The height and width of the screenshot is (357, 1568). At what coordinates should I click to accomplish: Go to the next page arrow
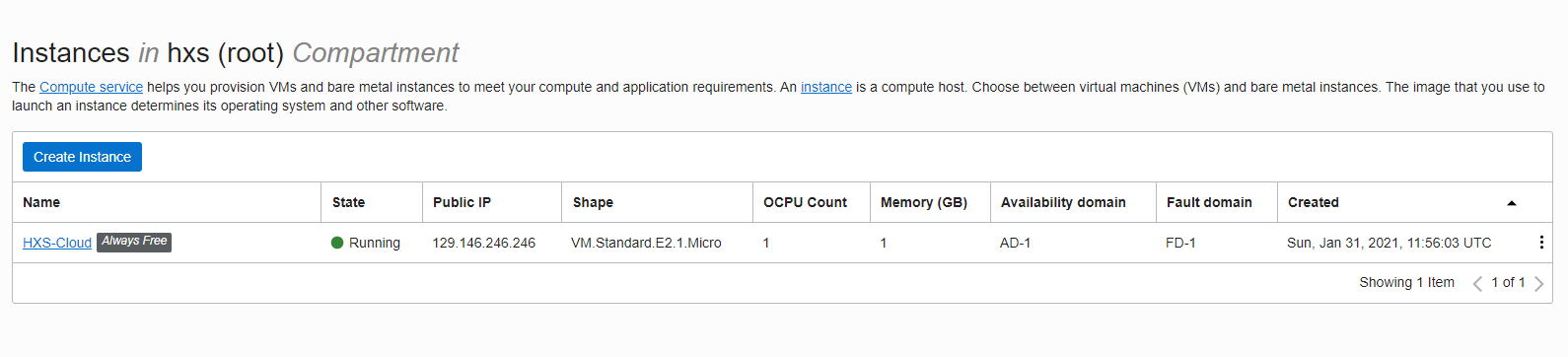[1538, 284]
